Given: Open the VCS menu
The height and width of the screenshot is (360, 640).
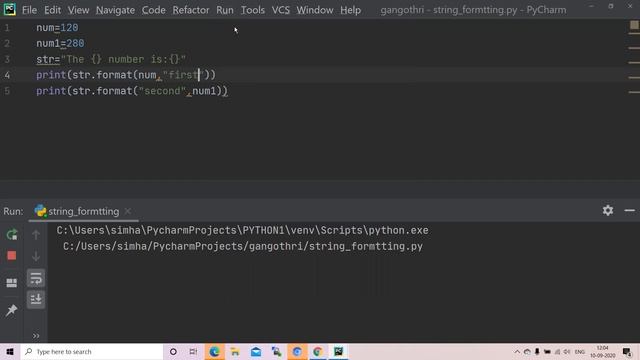Looking at the screenshot, I should tap(280, 10).
